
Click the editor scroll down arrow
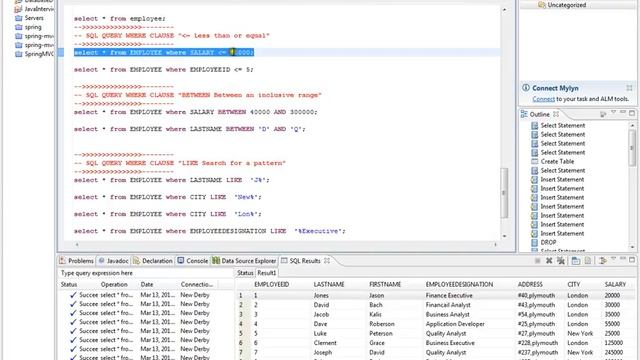(504, 236)
